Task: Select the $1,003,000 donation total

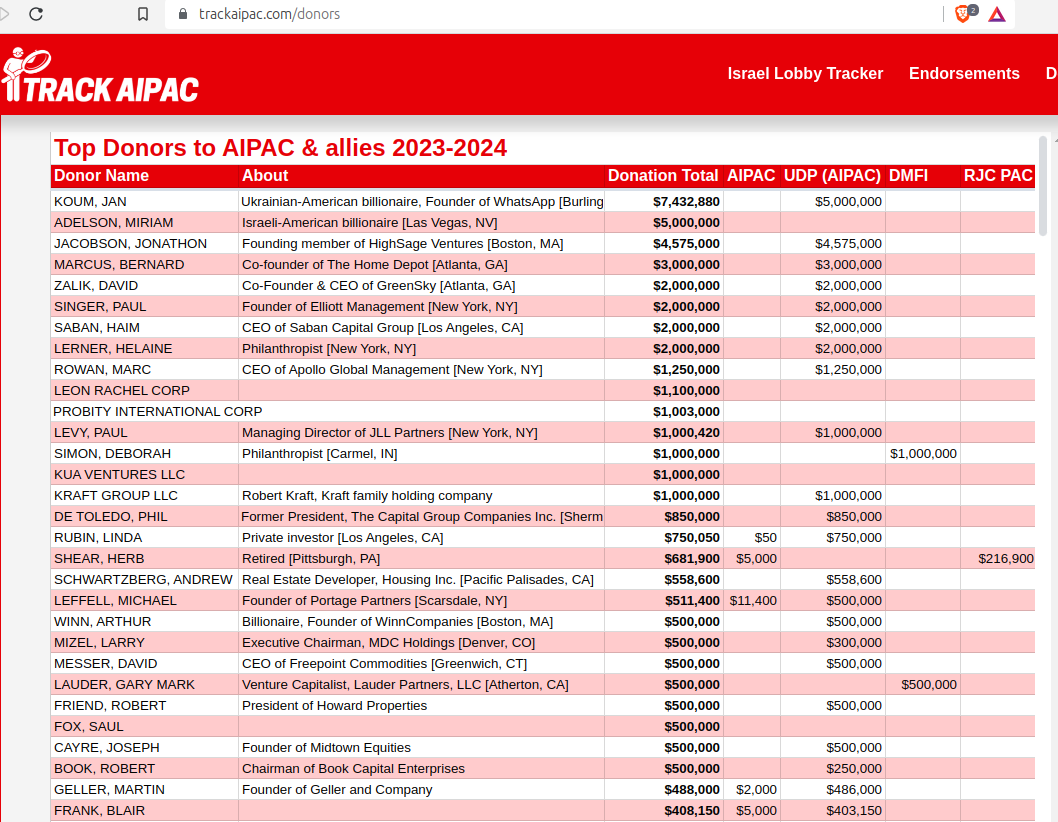Action: 686,411
